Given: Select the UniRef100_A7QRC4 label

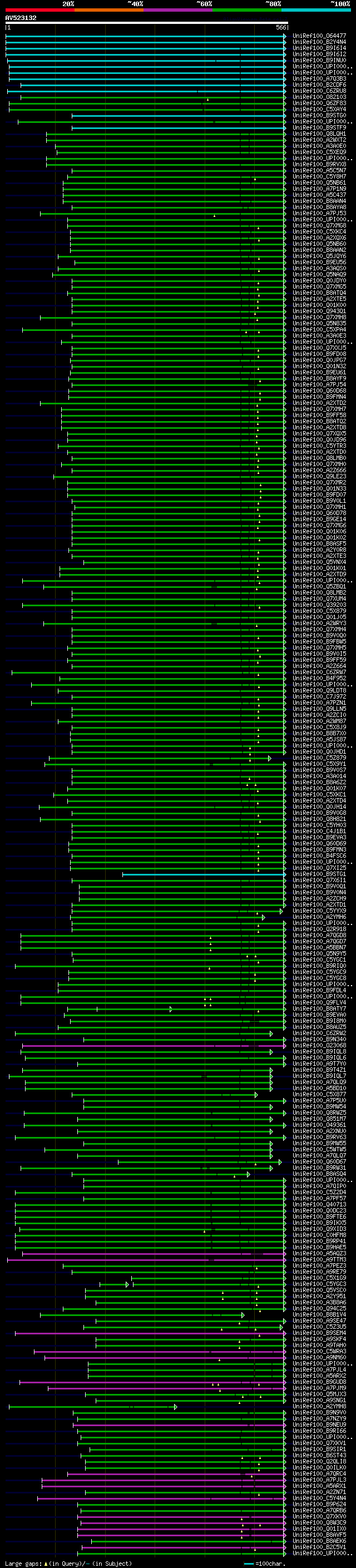Looking at the screenshot, I should coord(319,1474).
